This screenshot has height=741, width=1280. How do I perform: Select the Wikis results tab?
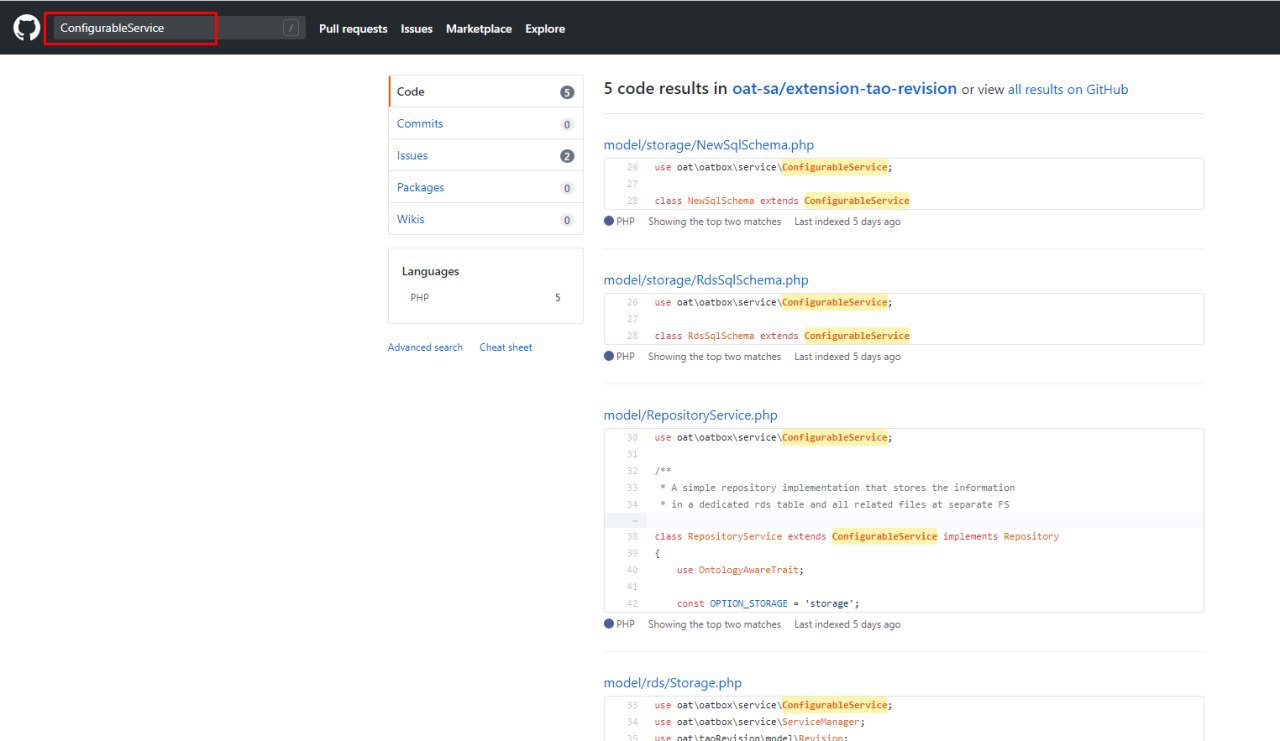pos(486,219)
